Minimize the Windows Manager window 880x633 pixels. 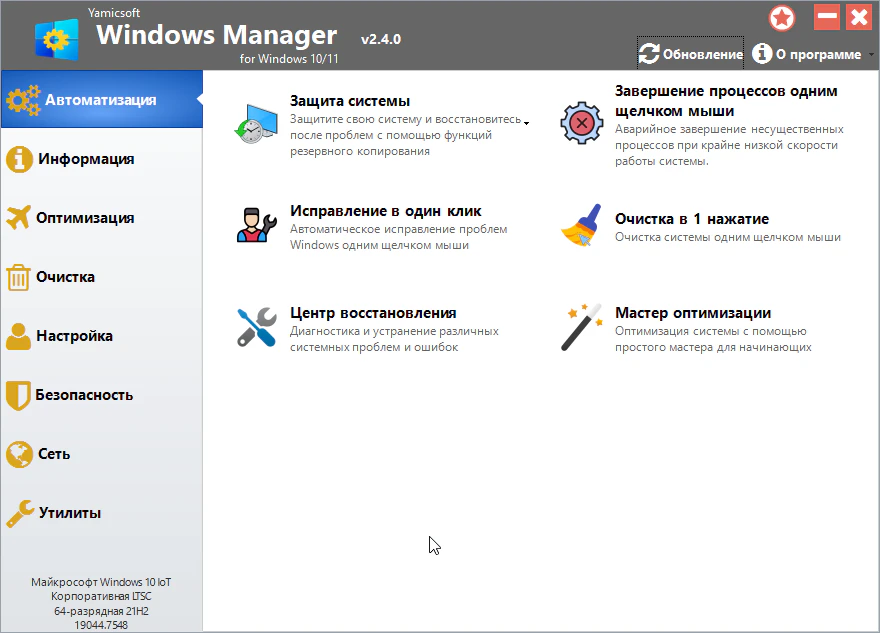tap(827, 17)
